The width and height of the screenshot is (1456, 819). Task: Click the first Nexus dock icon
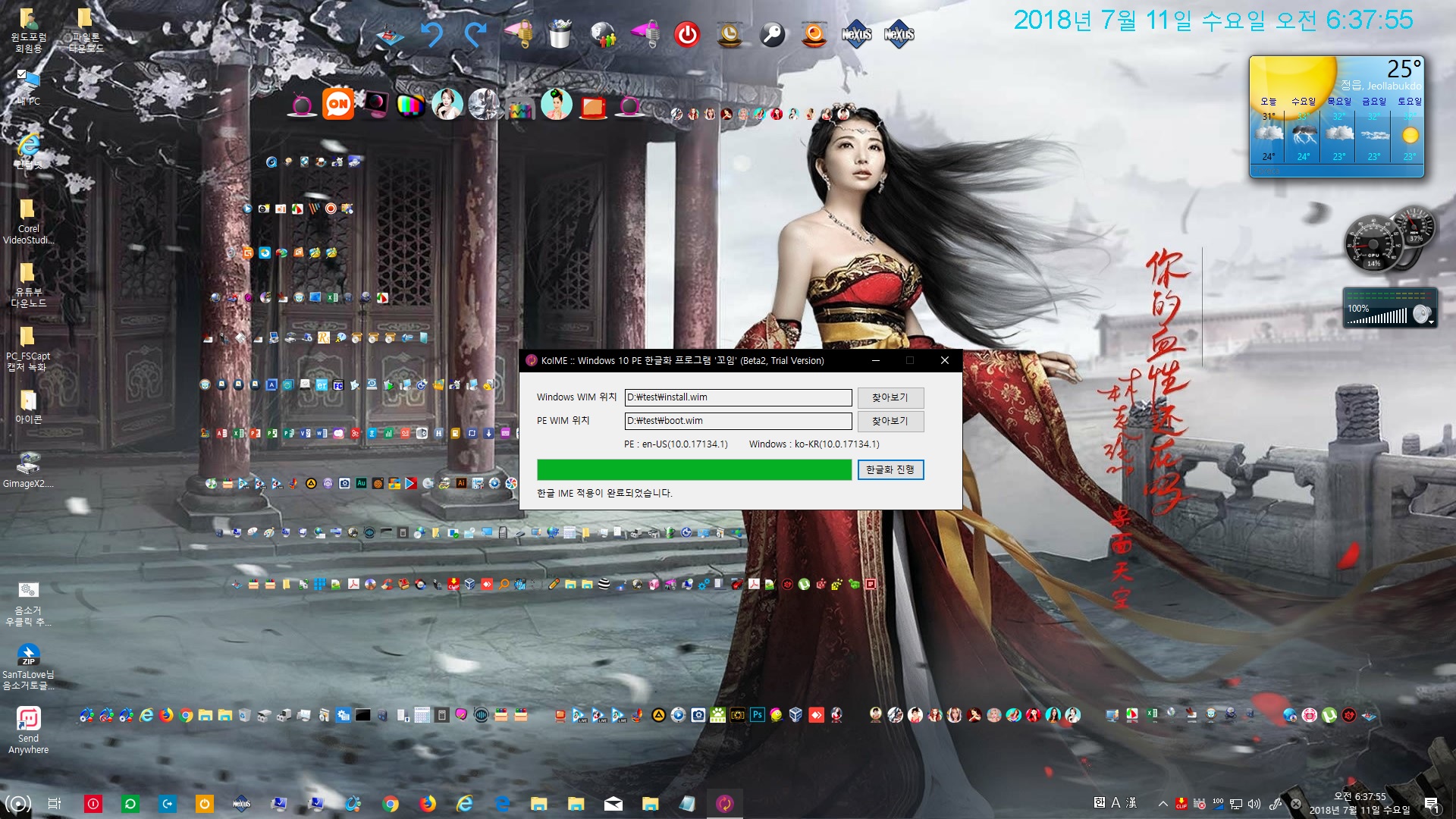857,35
